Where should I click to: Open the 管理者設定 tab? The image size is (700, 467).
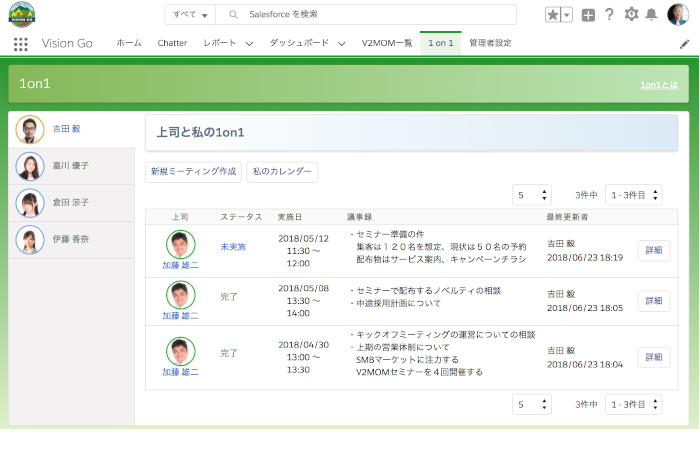pos(490,43)
